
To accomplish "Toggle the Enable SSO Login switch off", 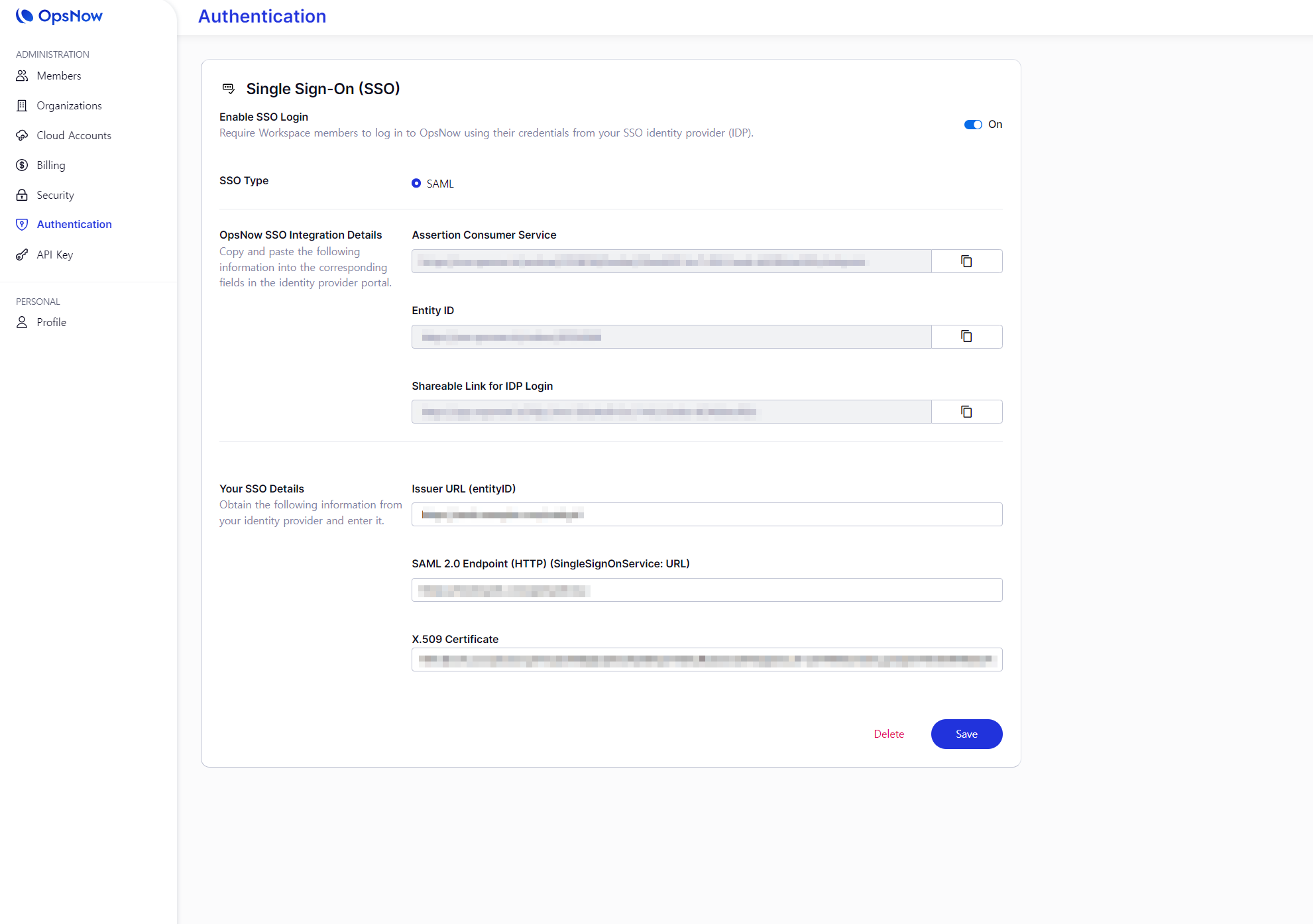I will [x=972, y=125].
